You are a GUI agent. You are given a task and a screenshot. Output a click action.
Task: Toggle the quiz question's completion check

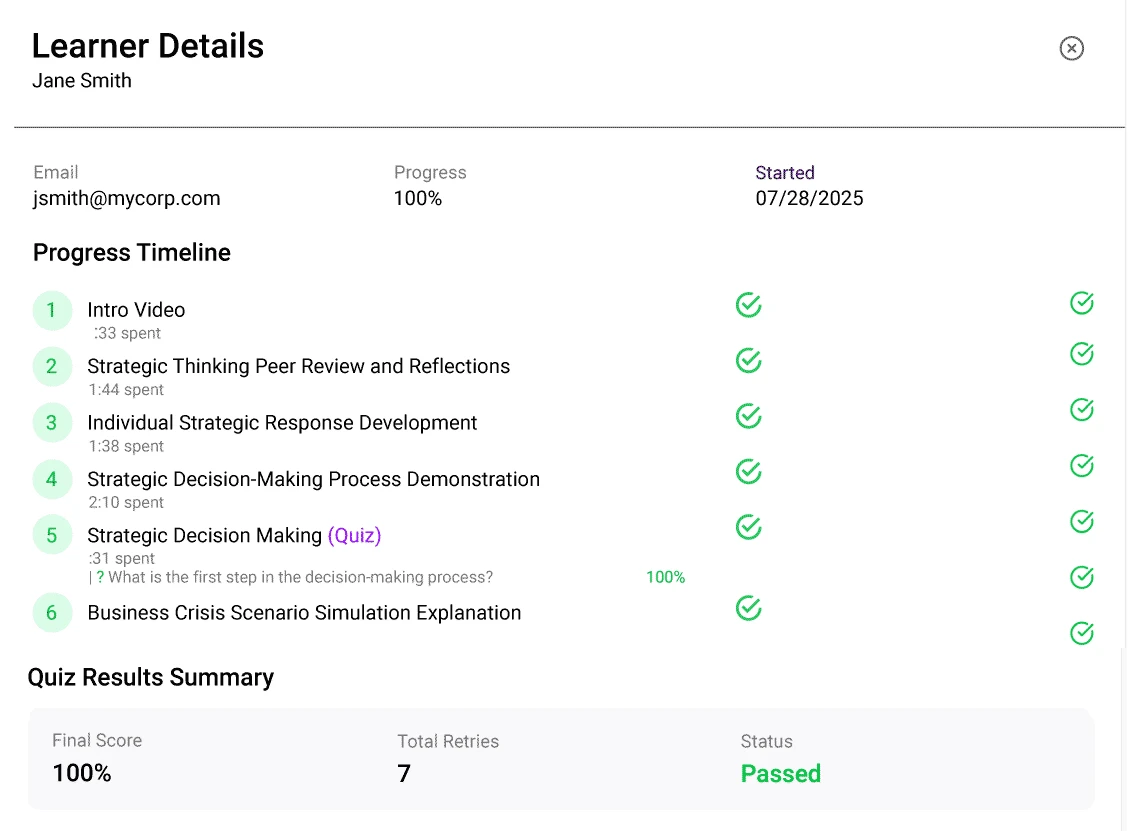[1081, 577]
